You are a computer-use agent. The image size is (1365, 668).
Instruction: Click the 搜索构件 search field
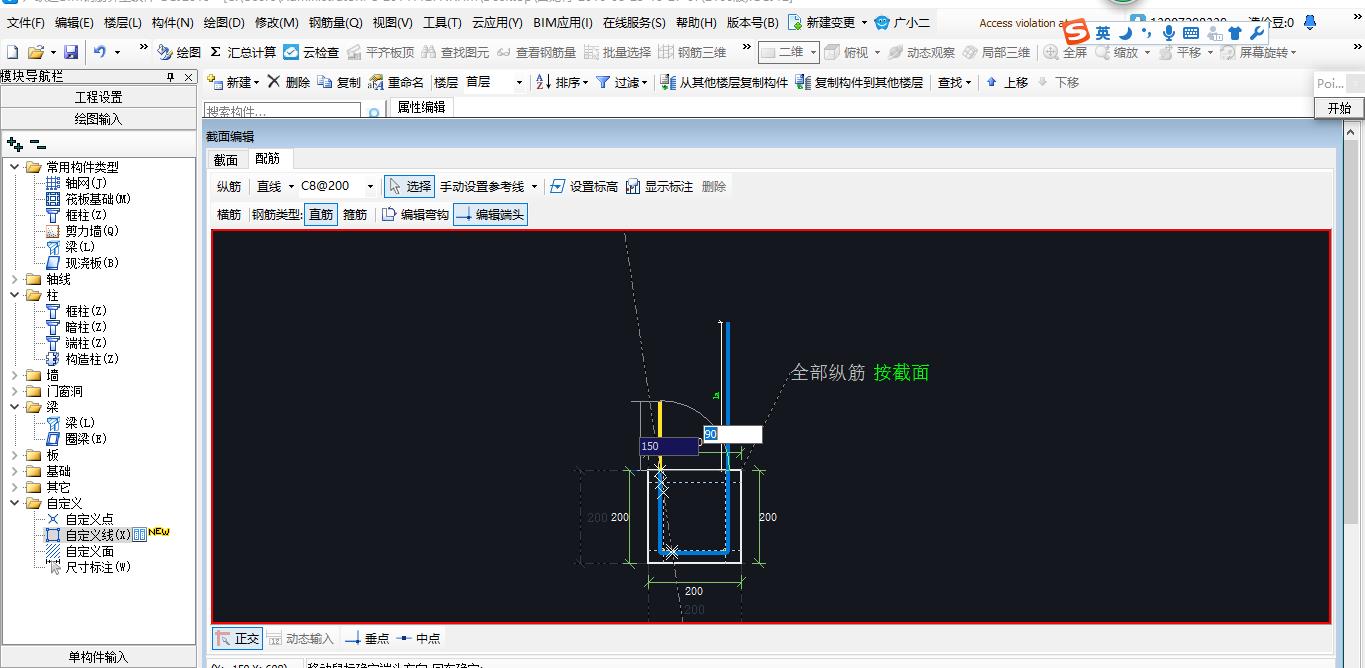[284, 113]
